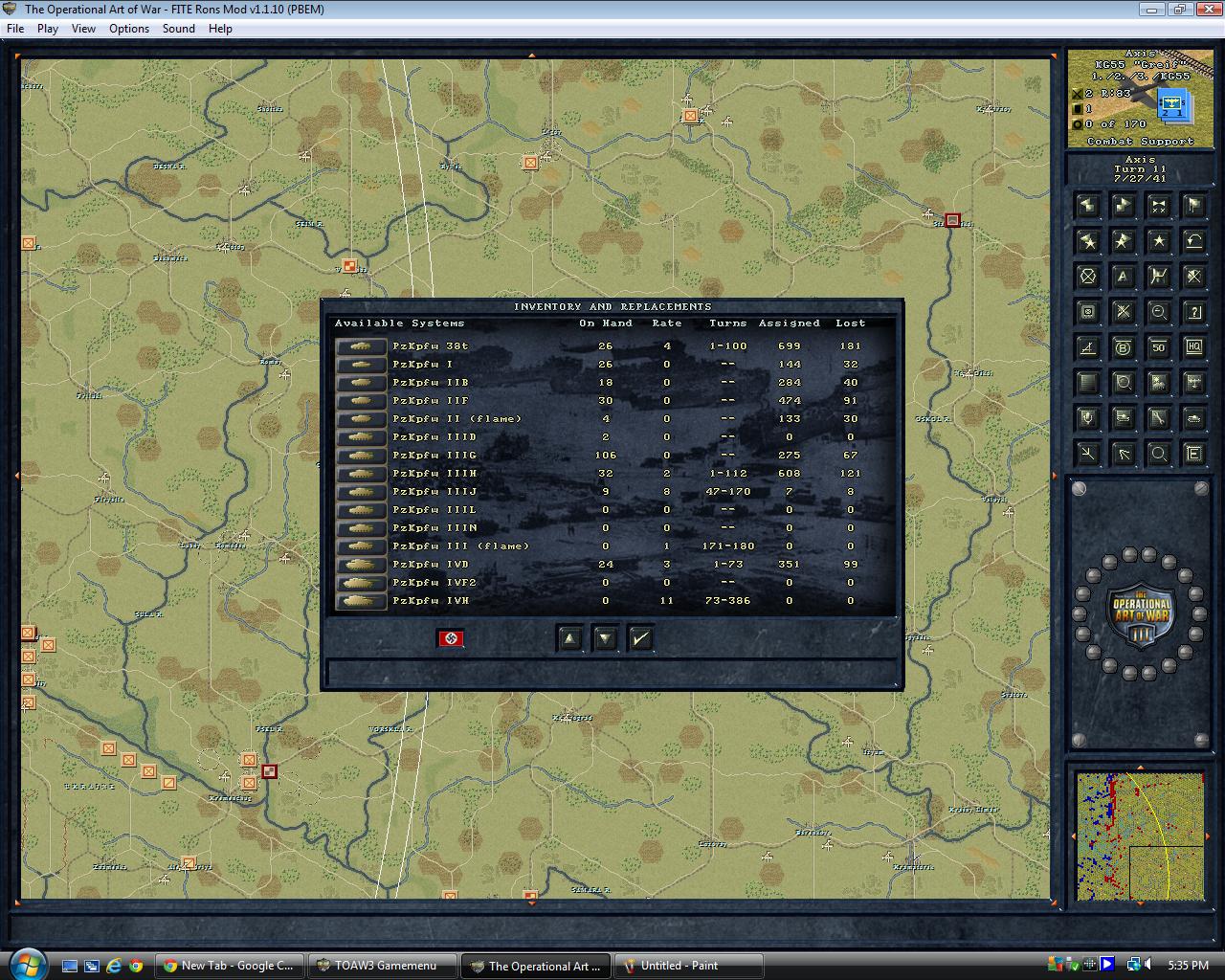Open the Play menu

click(48, 29)
